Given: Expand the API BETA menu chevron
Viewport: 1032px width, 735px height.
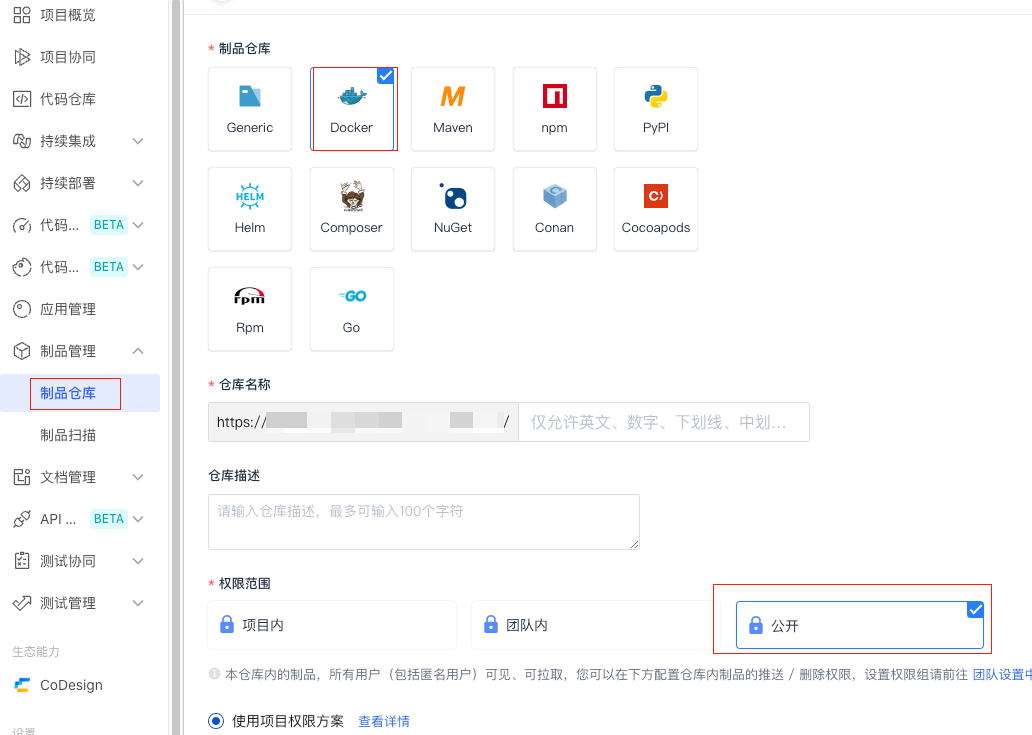Looking at the screenshot, I should [x=138, y=519].
